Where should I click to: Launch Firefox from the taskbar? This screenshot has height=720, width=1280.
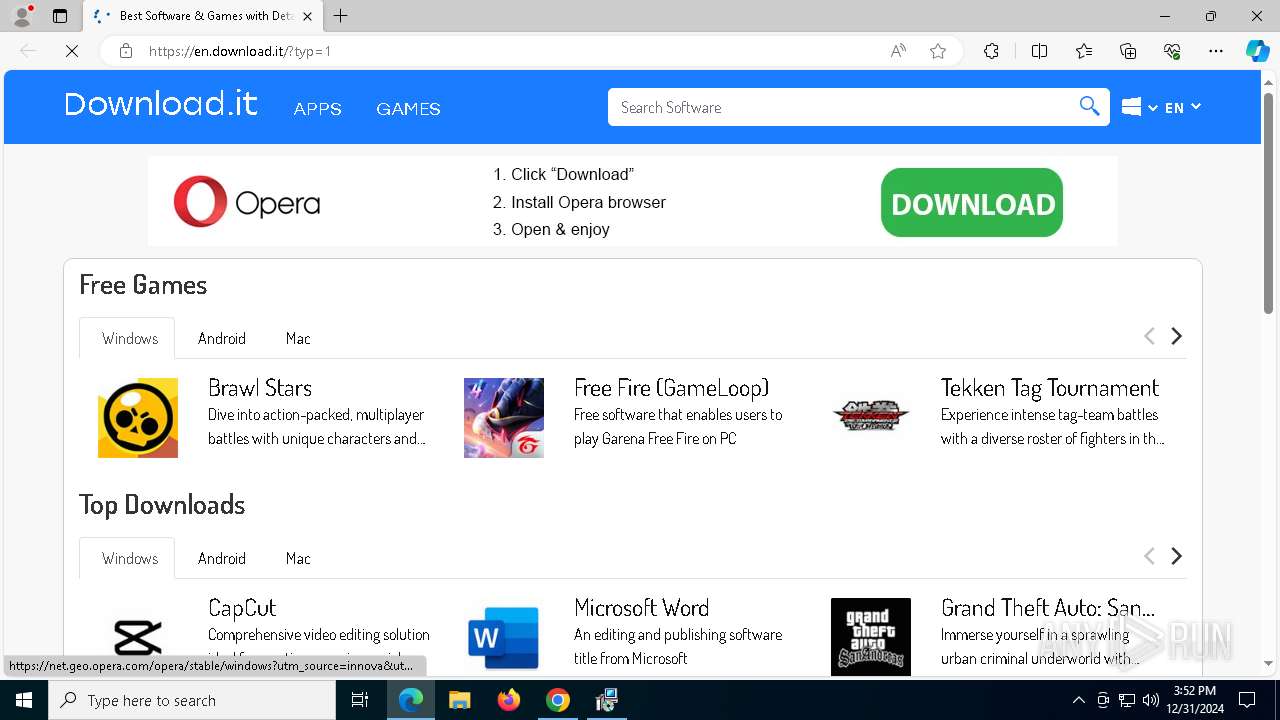[509, 700]
